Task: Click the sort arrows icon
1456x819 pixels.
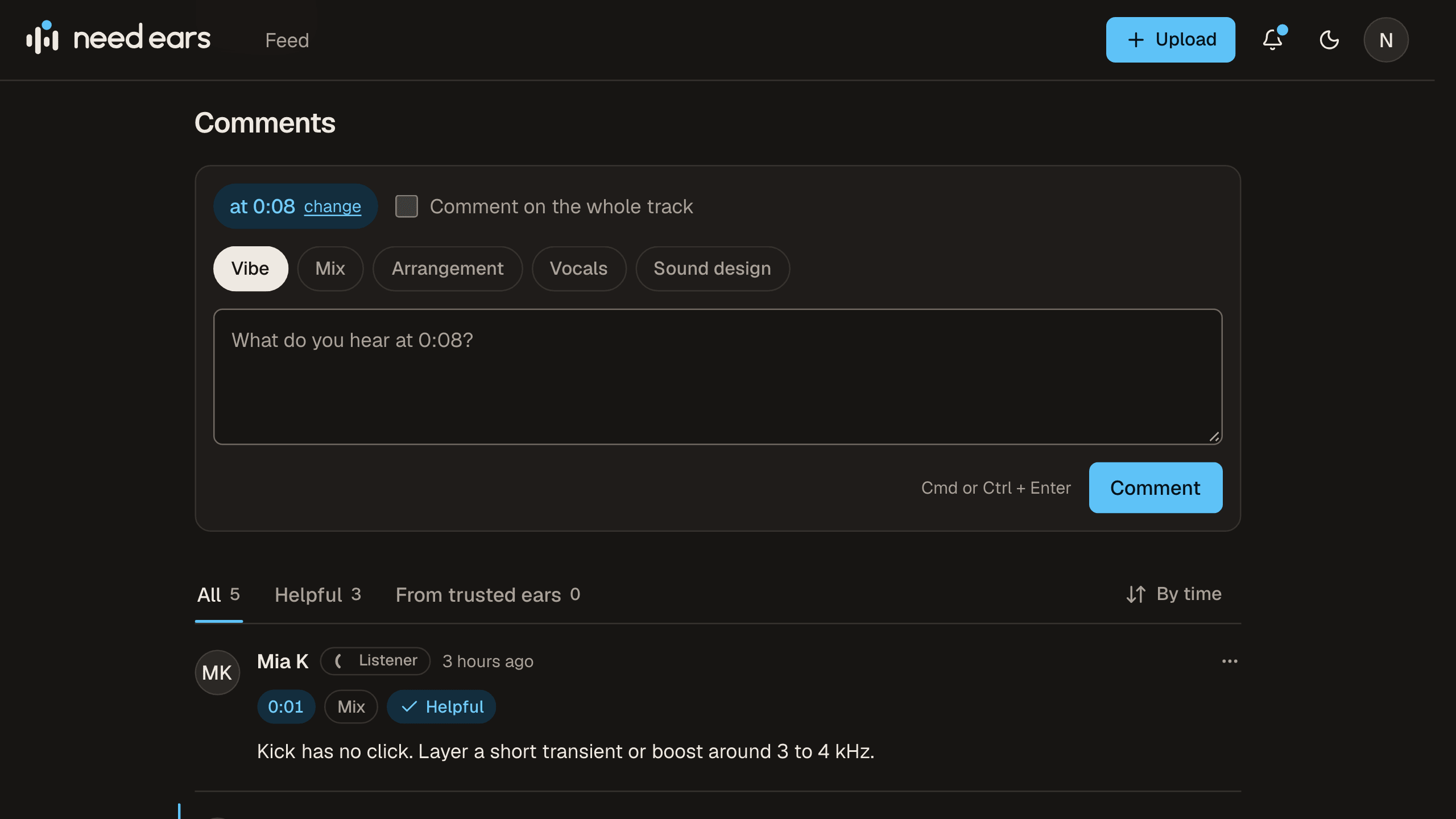Action: point(1136,594)
